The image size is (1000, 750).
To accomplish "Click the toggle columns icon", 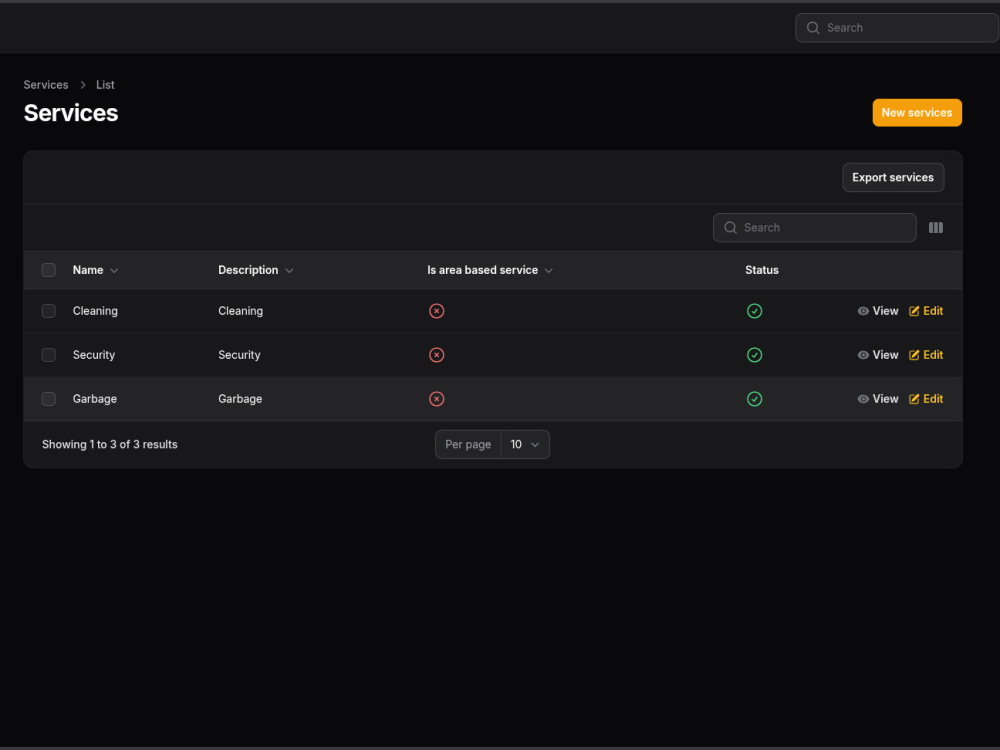I will tap(936, 228).
